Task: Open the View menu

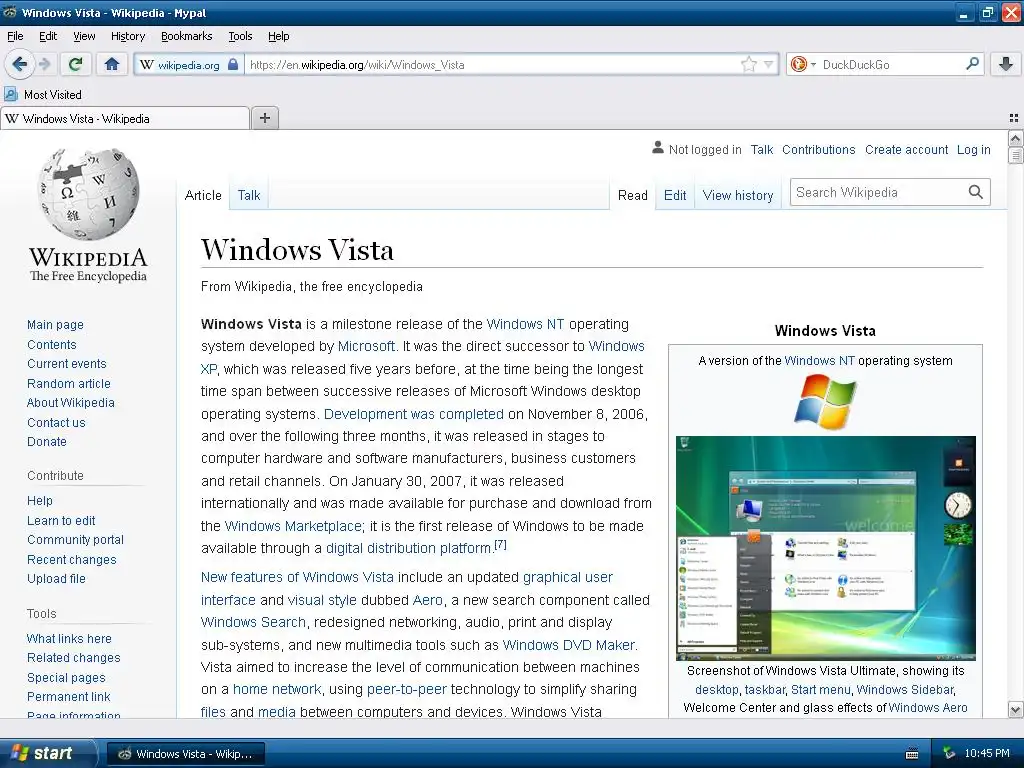Action: 84,37
